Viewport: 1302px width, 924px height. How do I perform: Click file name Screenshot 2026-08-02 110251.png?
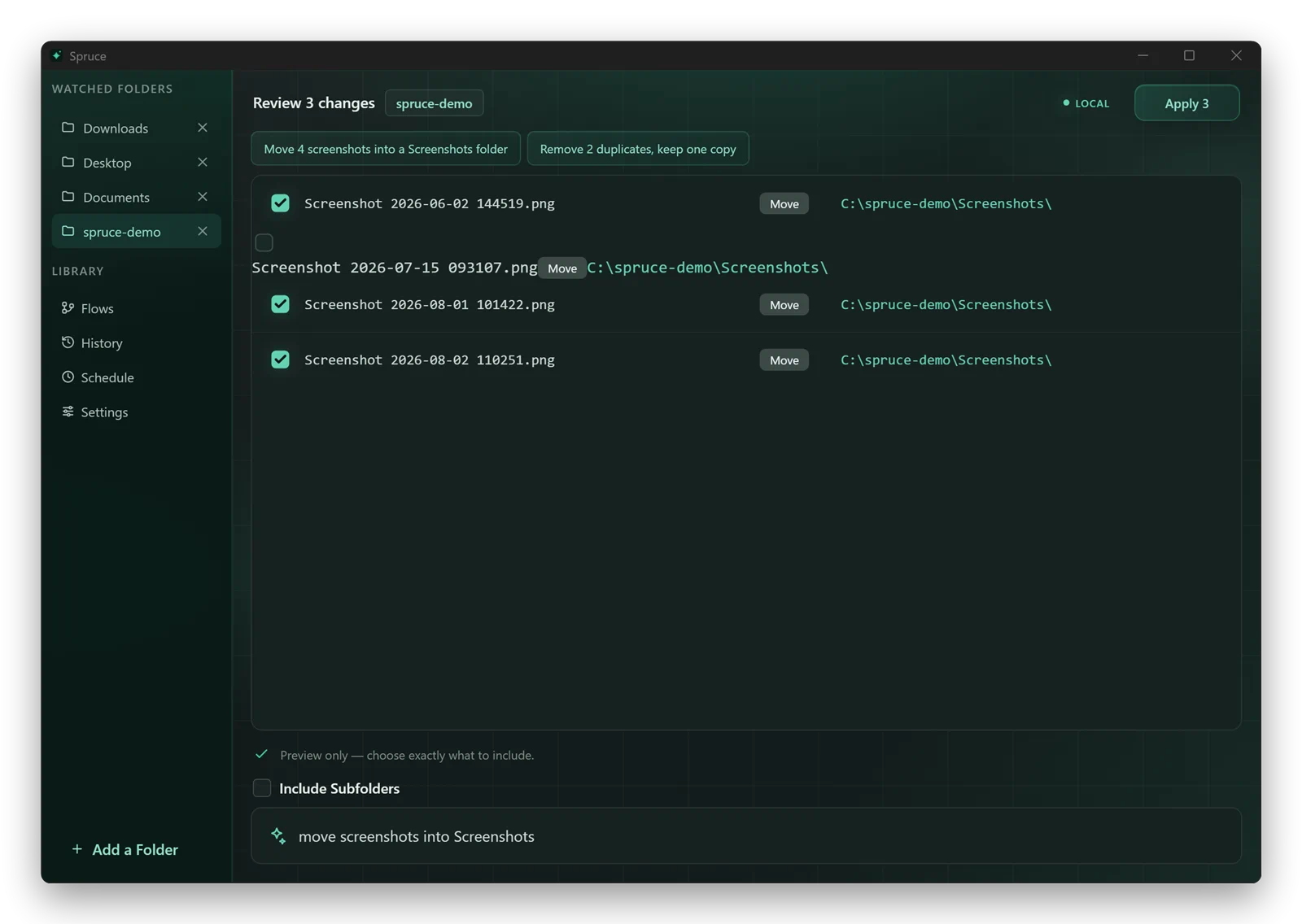(x=430, y=360)
